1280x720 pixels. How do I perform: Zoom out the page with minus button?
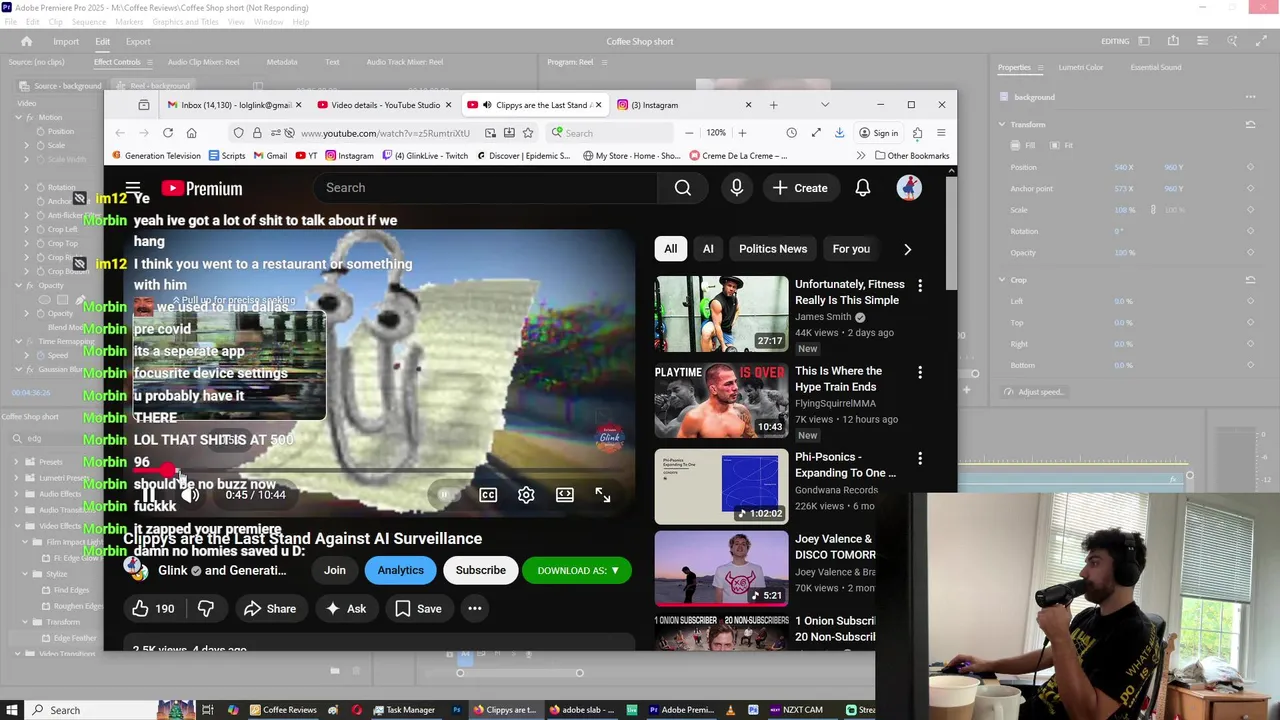point(689,133)
